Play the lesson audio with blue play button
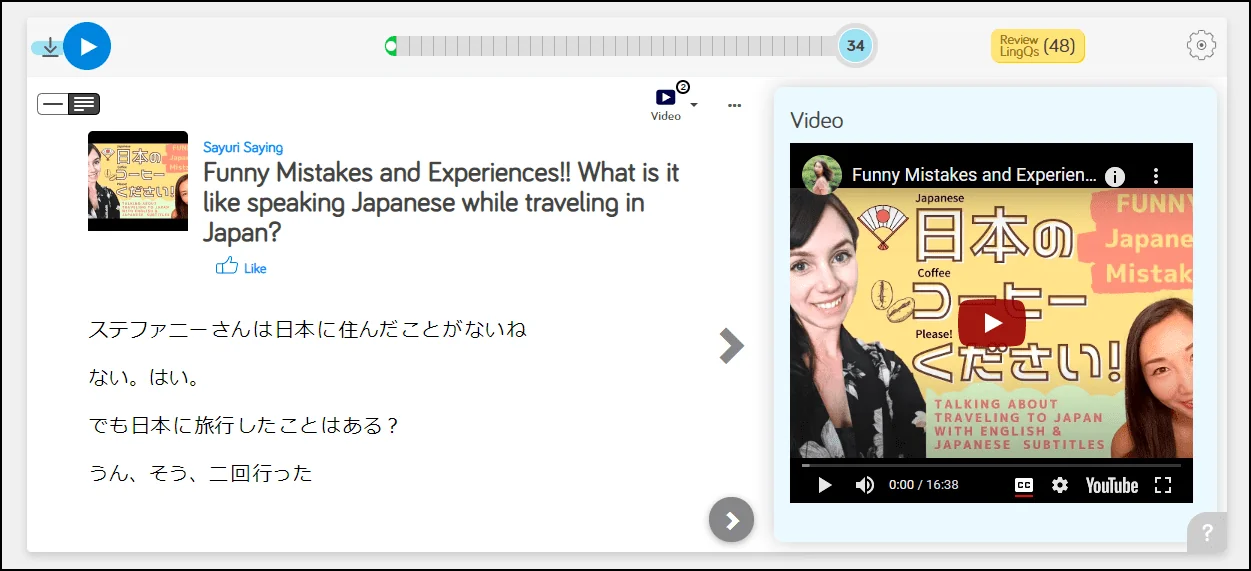The height and width of the screenshot is (571, 1251). [x=87, y=46]
